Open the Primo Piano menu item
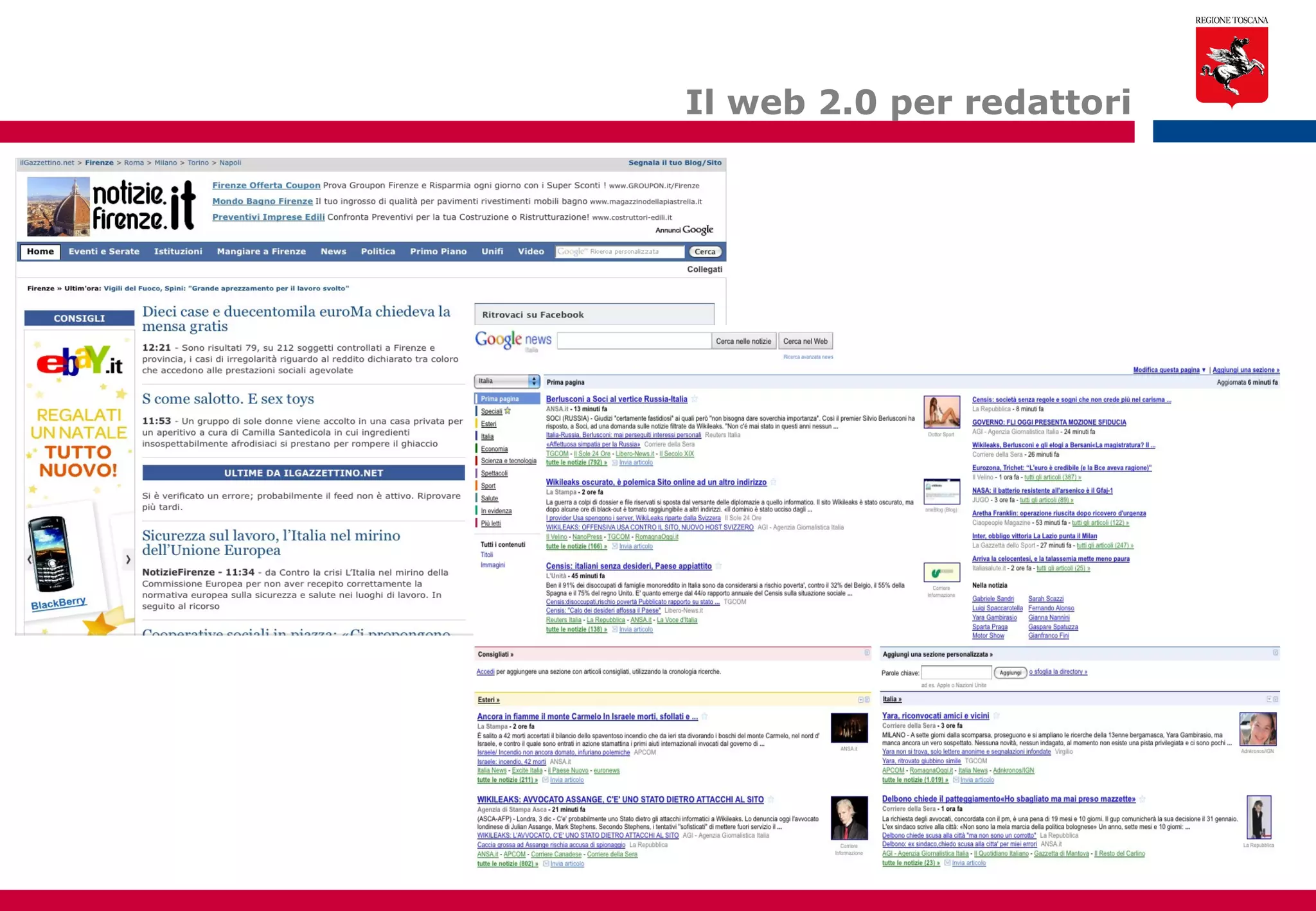 point(438,252)
